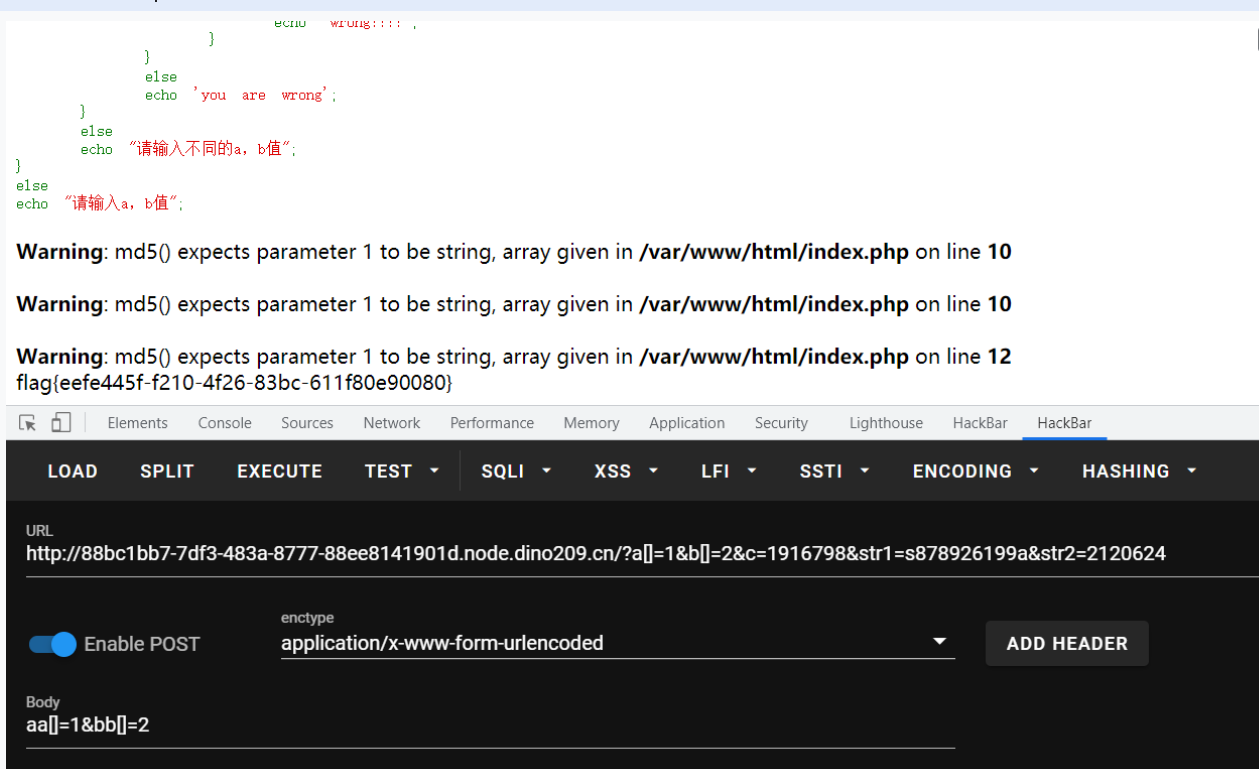Open the SSTI dropdown menu
The width and height of the screenshot is (1259, 769).
click(834, 471)
